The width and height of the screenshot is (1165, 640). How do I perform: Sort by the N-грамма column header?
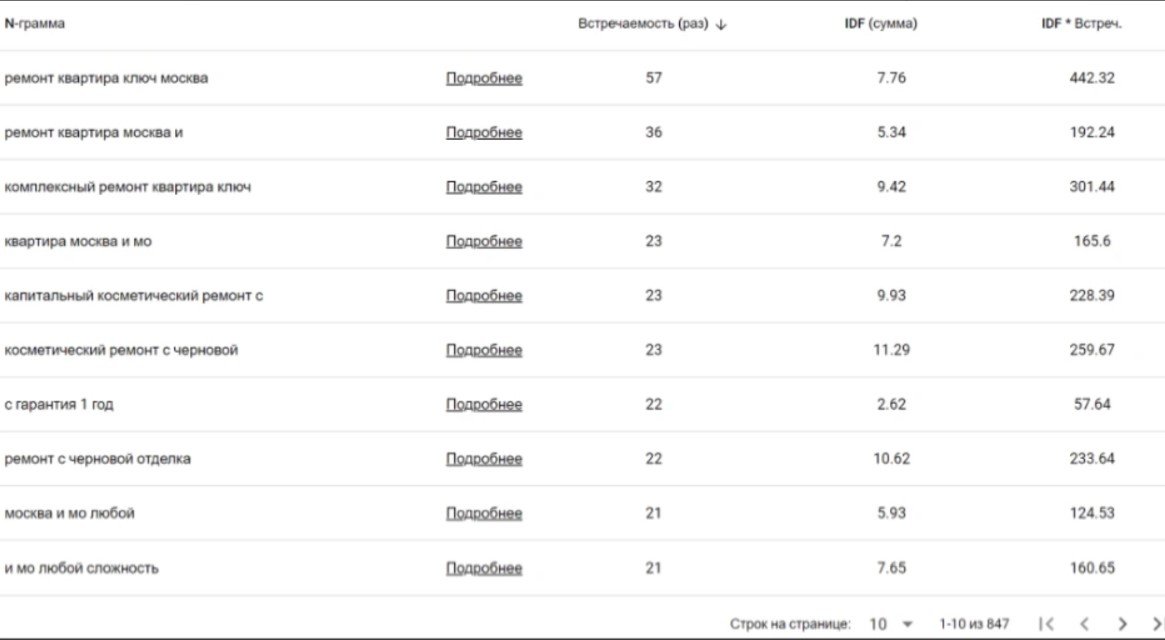pyautogui.click(x=35, y=24)
